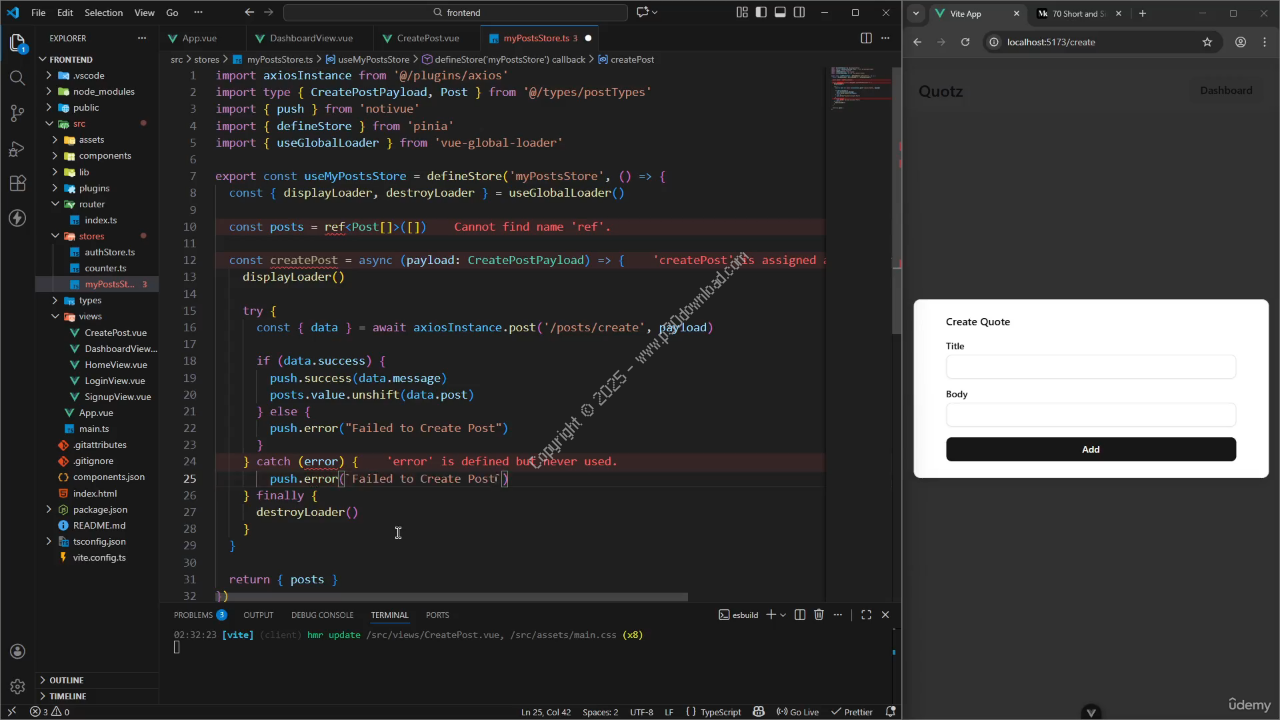1280x720 pixels.
Task: Reload the browser page
Action: (x=965, y=42)
